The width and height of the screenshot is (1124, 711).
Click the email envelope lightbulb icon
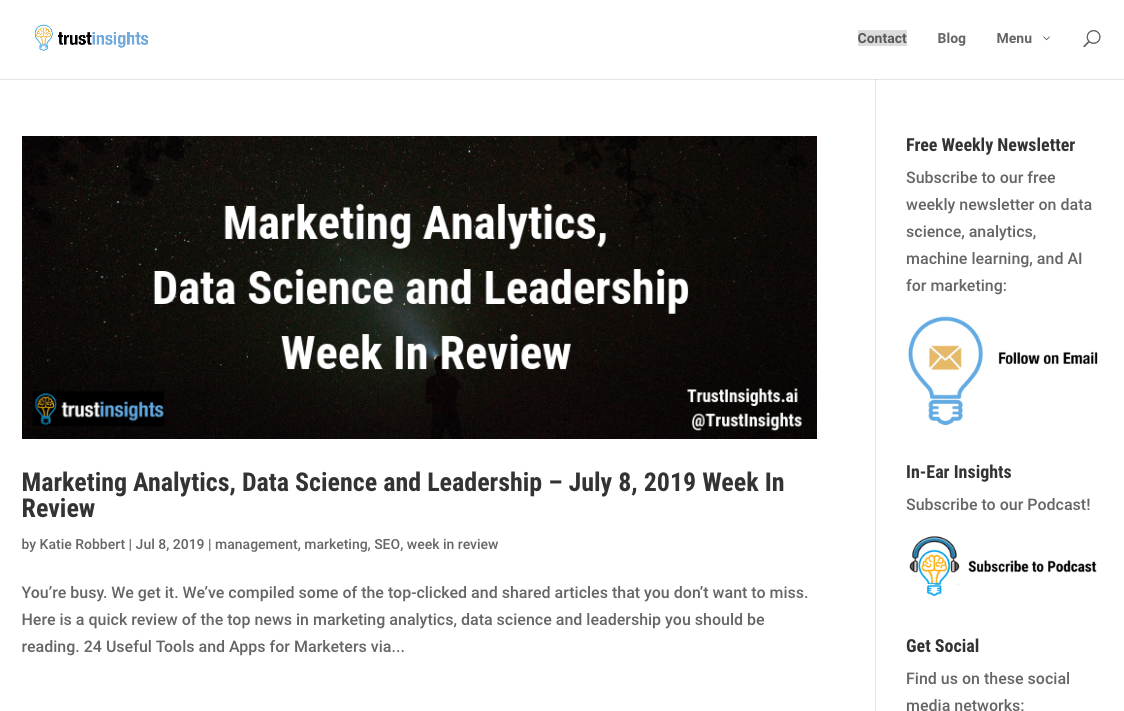946,371
